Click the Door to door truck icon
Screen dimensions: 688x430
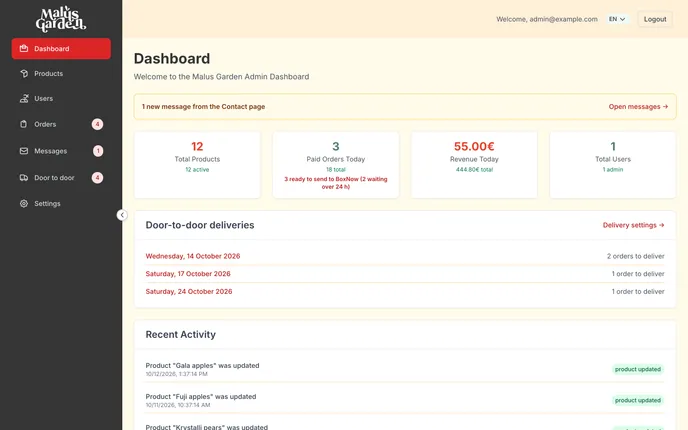tap(24, 178)
